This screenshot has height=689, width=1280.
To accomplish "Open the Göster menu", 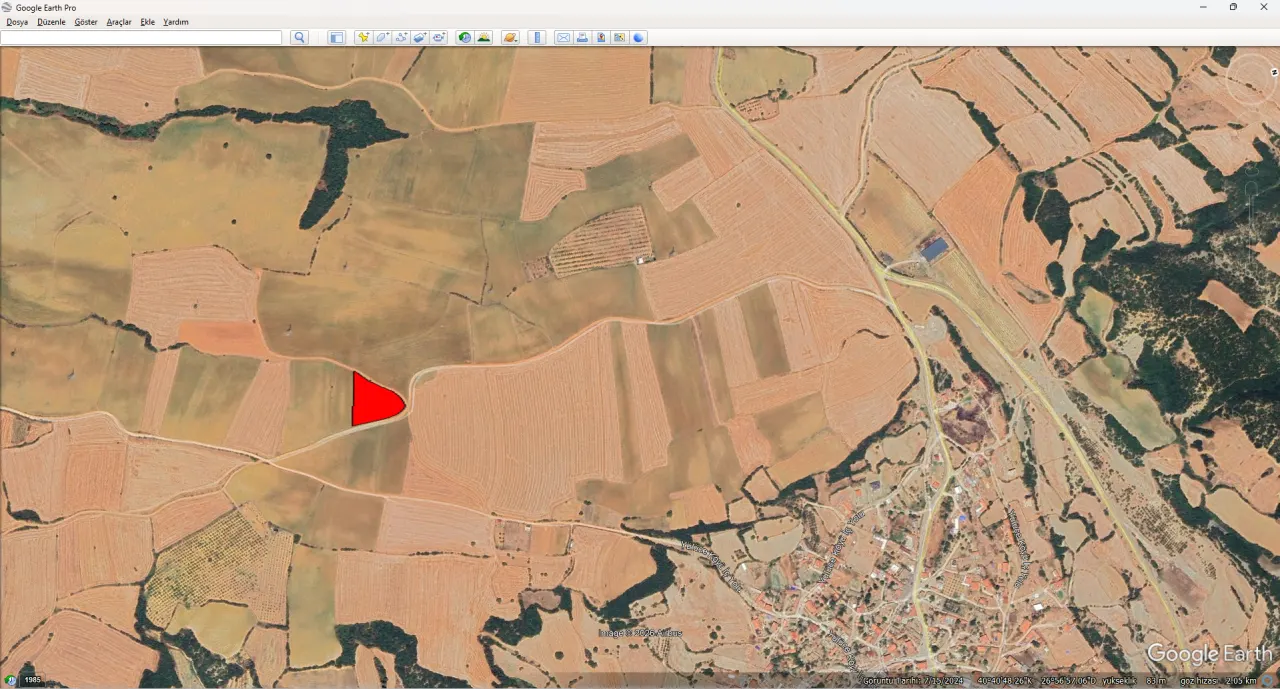I will point(86,22).
